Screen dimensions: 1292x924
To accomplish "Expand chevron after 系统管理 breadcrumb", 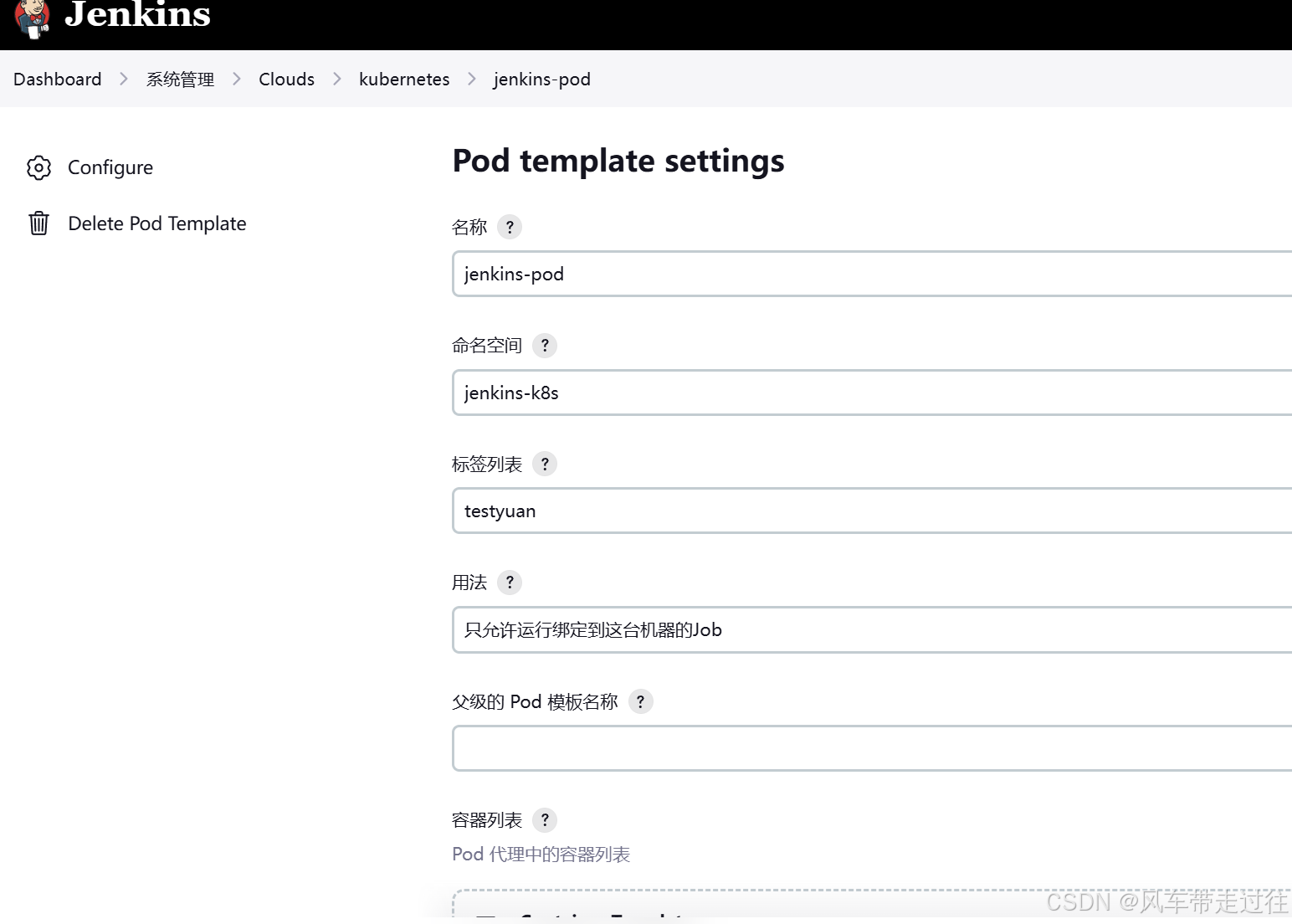I will coord(237,79).
